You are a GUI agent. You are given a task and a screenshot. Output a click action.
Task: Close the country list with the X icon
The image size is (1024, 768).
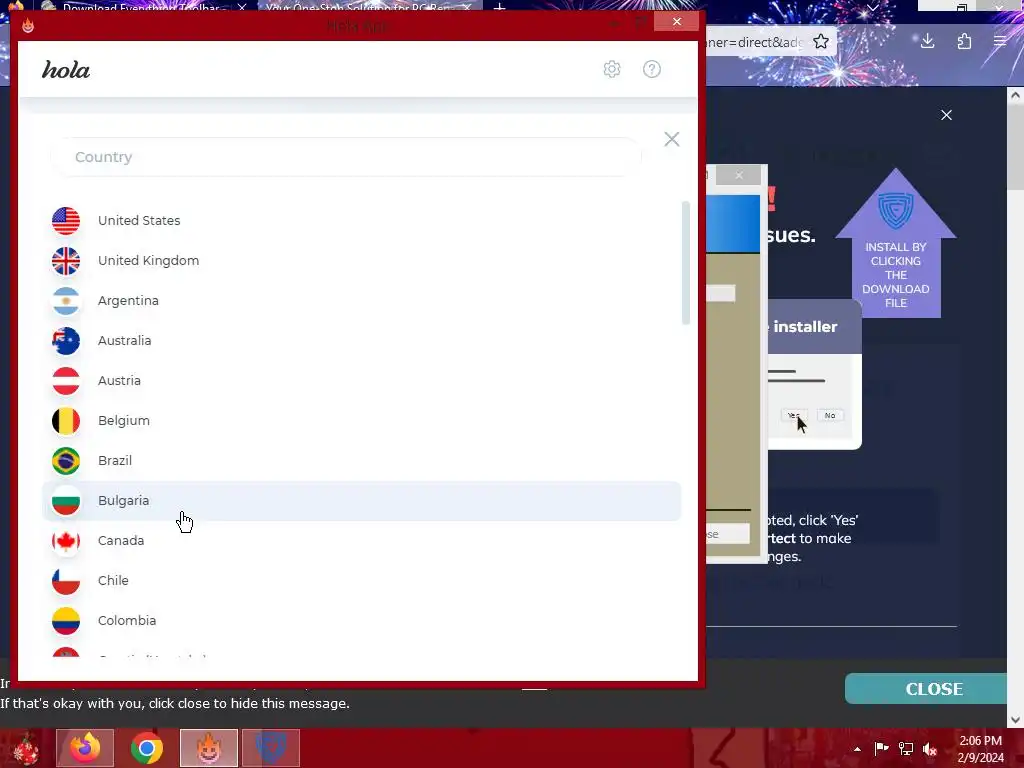click(671, 139)
